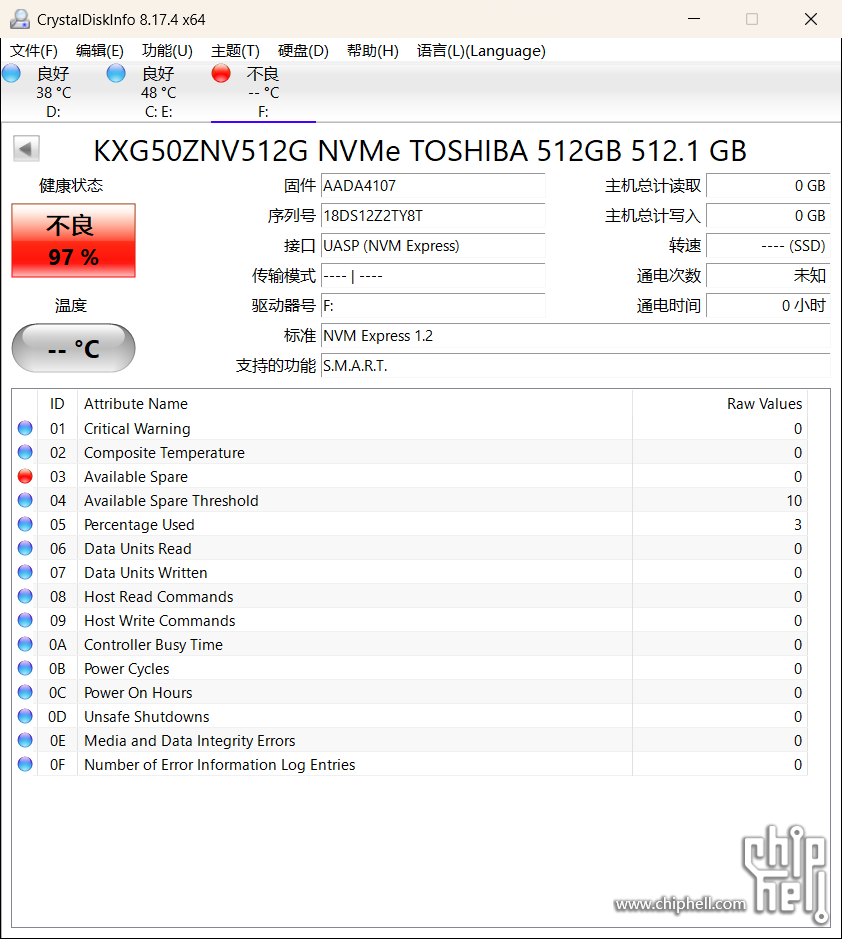Click the red Available Spare status icon
Viewport: 842px width, 939px height.
(25, 476)
